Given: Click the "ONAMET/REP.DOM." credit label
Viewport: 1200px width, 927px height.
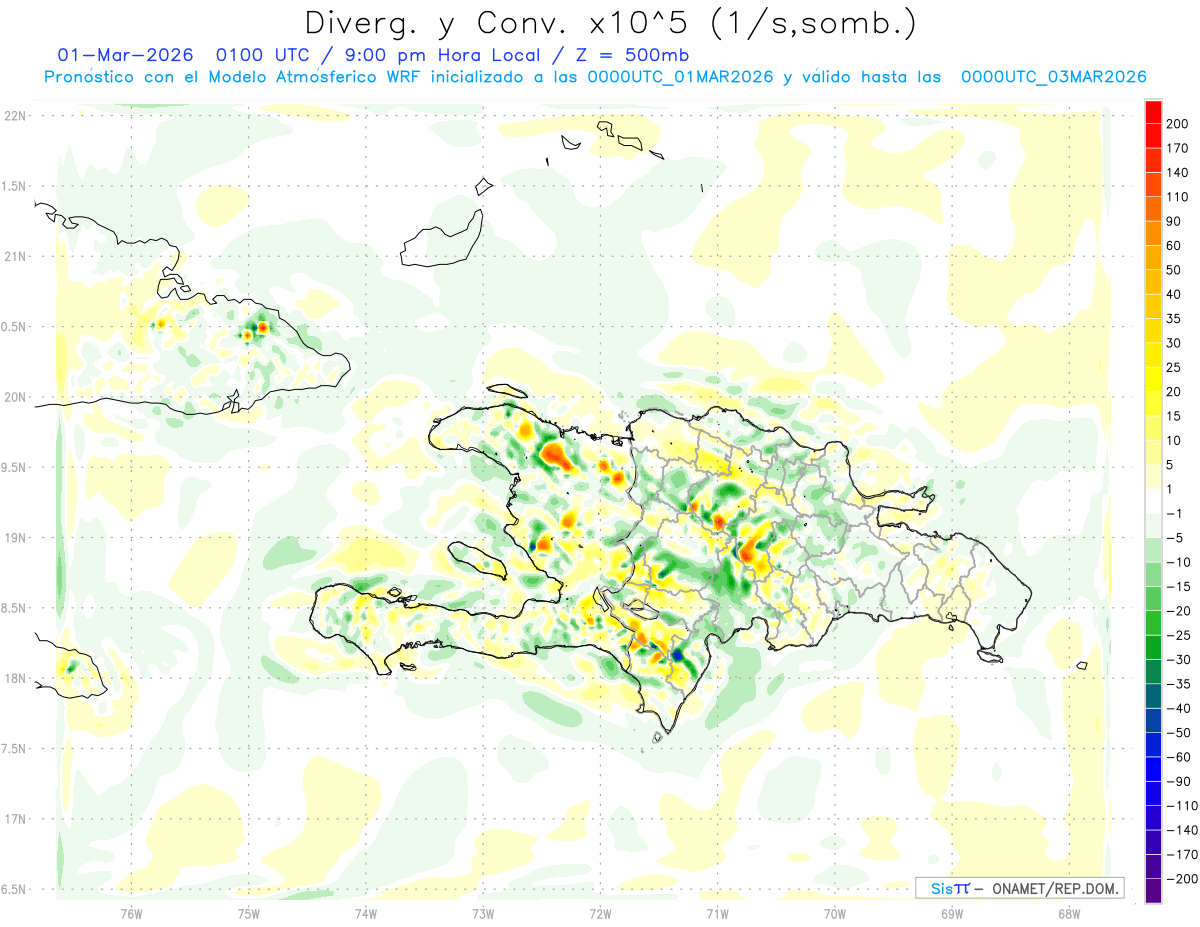Looking at the screenshot, I should (x=1054, y=888).
